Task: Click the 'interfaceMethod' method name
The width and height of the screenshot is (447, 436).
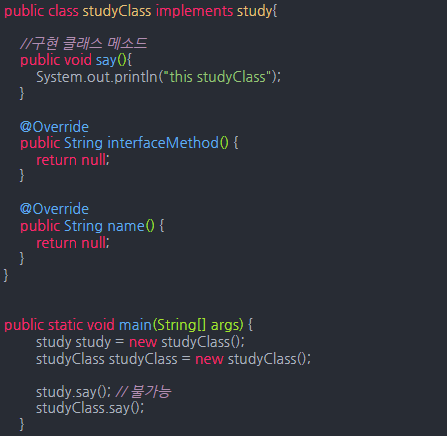Action: pos(163,143)
